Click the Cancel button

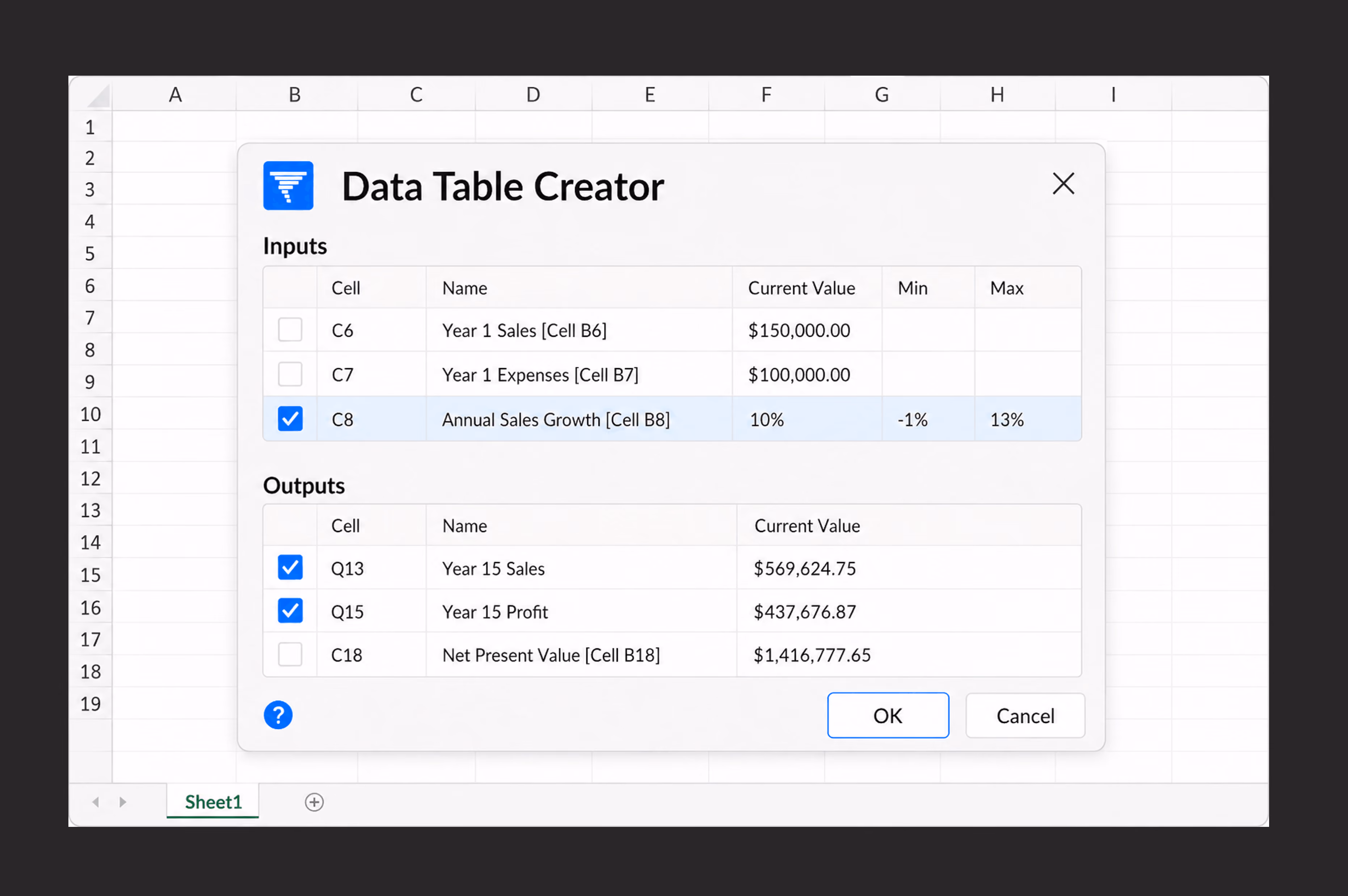click(x=1025, y=715)
